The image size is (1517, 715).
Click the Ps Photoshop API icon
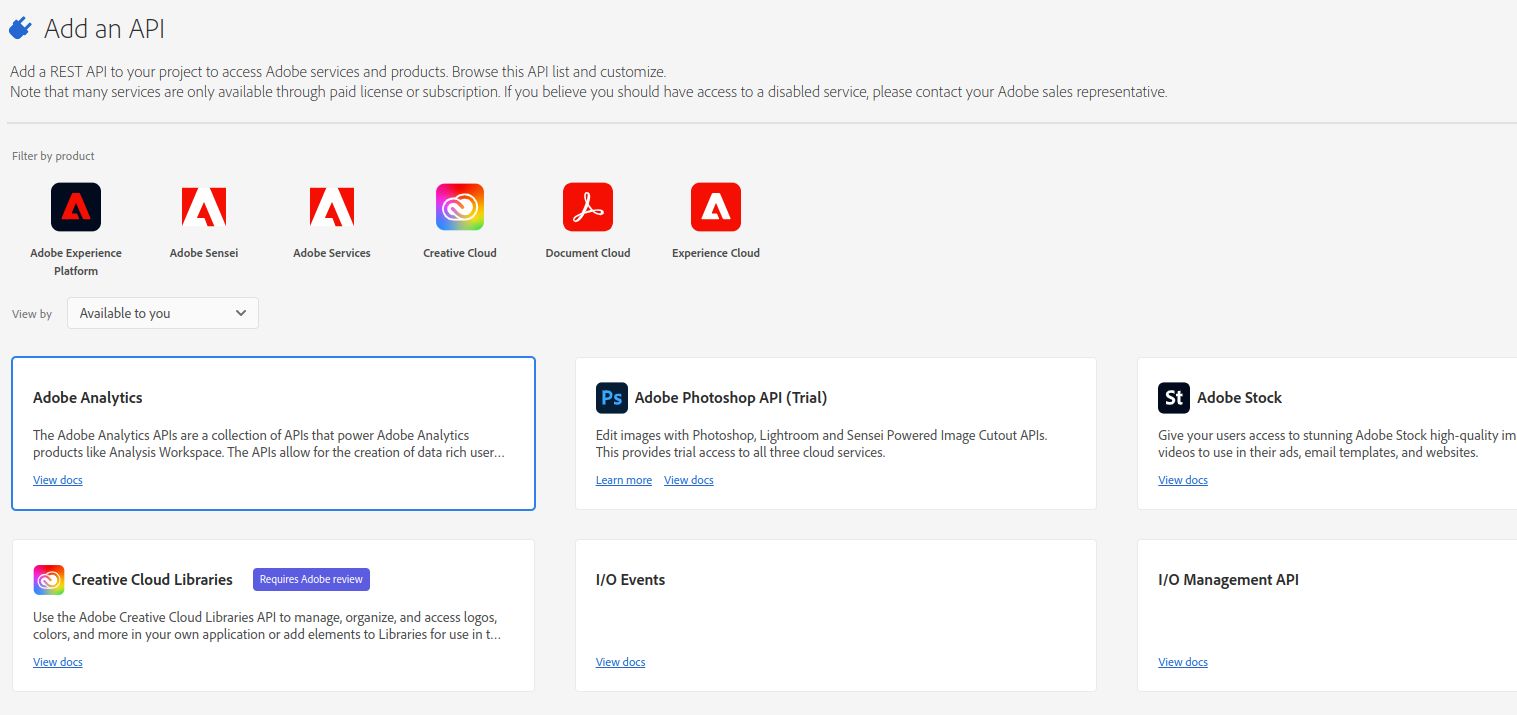(611, 397)
